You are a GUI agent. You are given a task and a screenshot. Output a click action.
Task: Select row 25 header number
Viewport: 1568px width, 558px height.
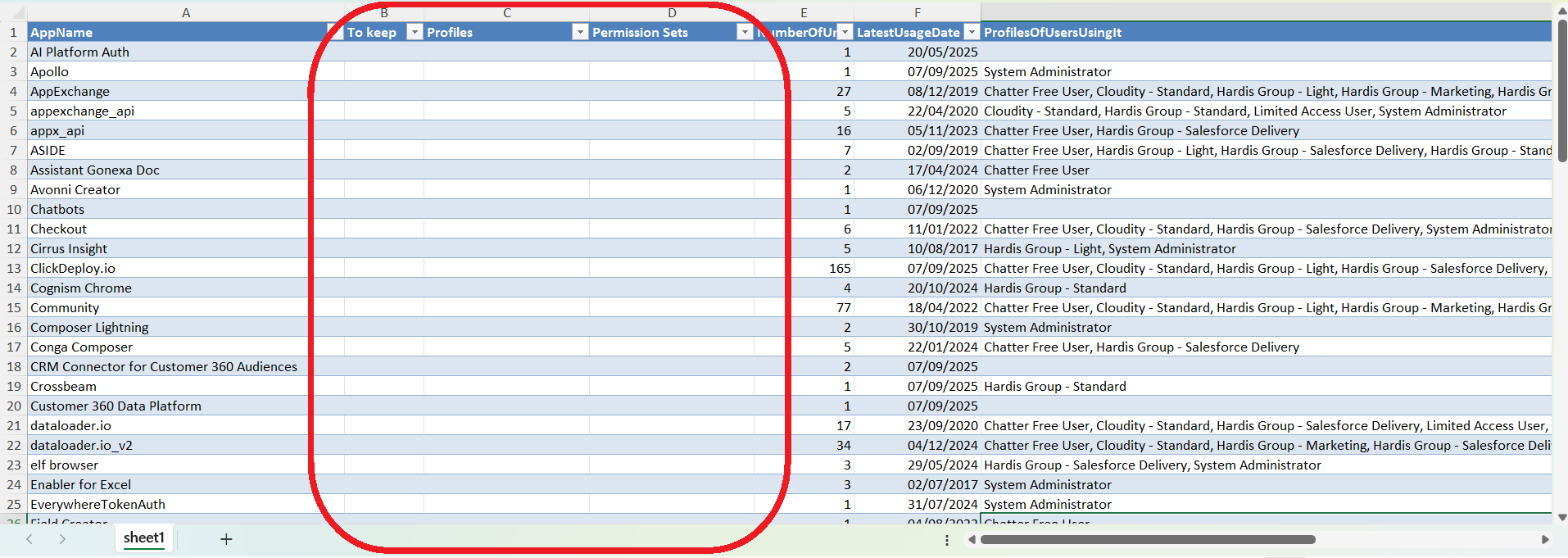[14, 504]
